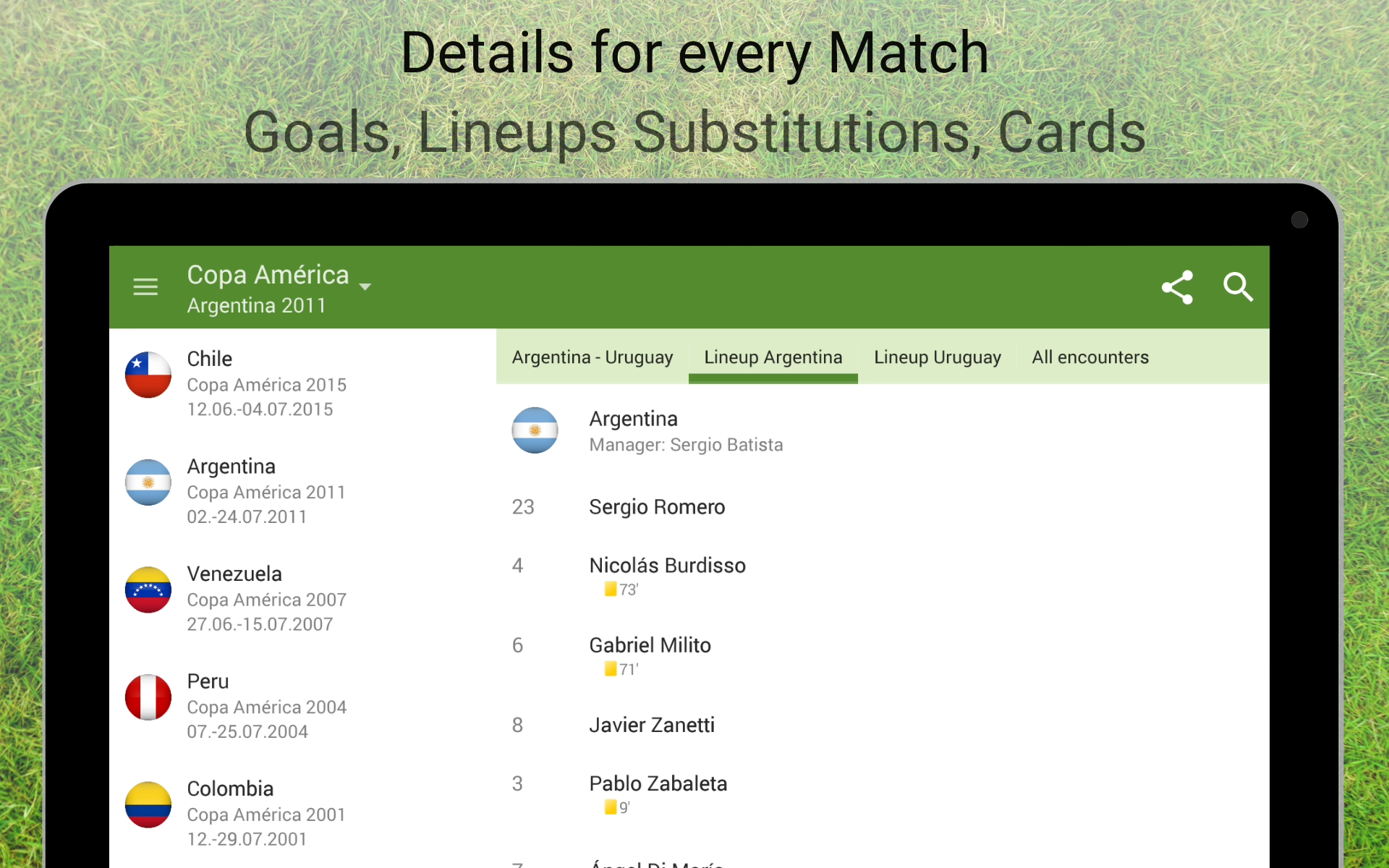Tap the Argentina team badge in the lineup

pyautogui.click(x=535, y=430)
